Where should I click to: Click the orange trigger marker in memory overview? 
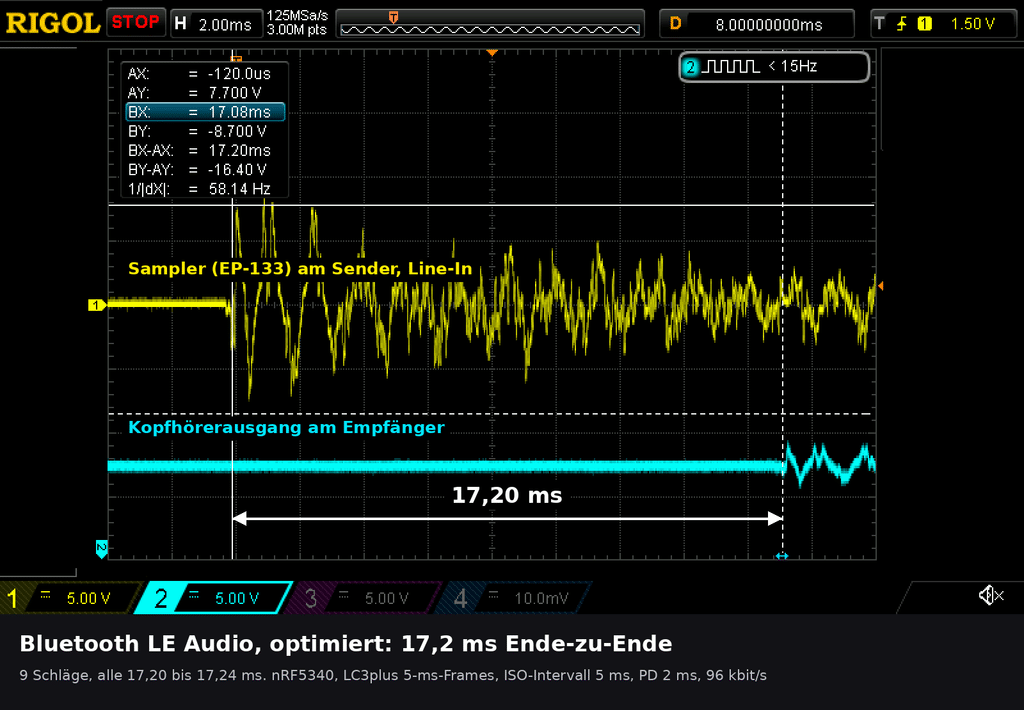393,17
